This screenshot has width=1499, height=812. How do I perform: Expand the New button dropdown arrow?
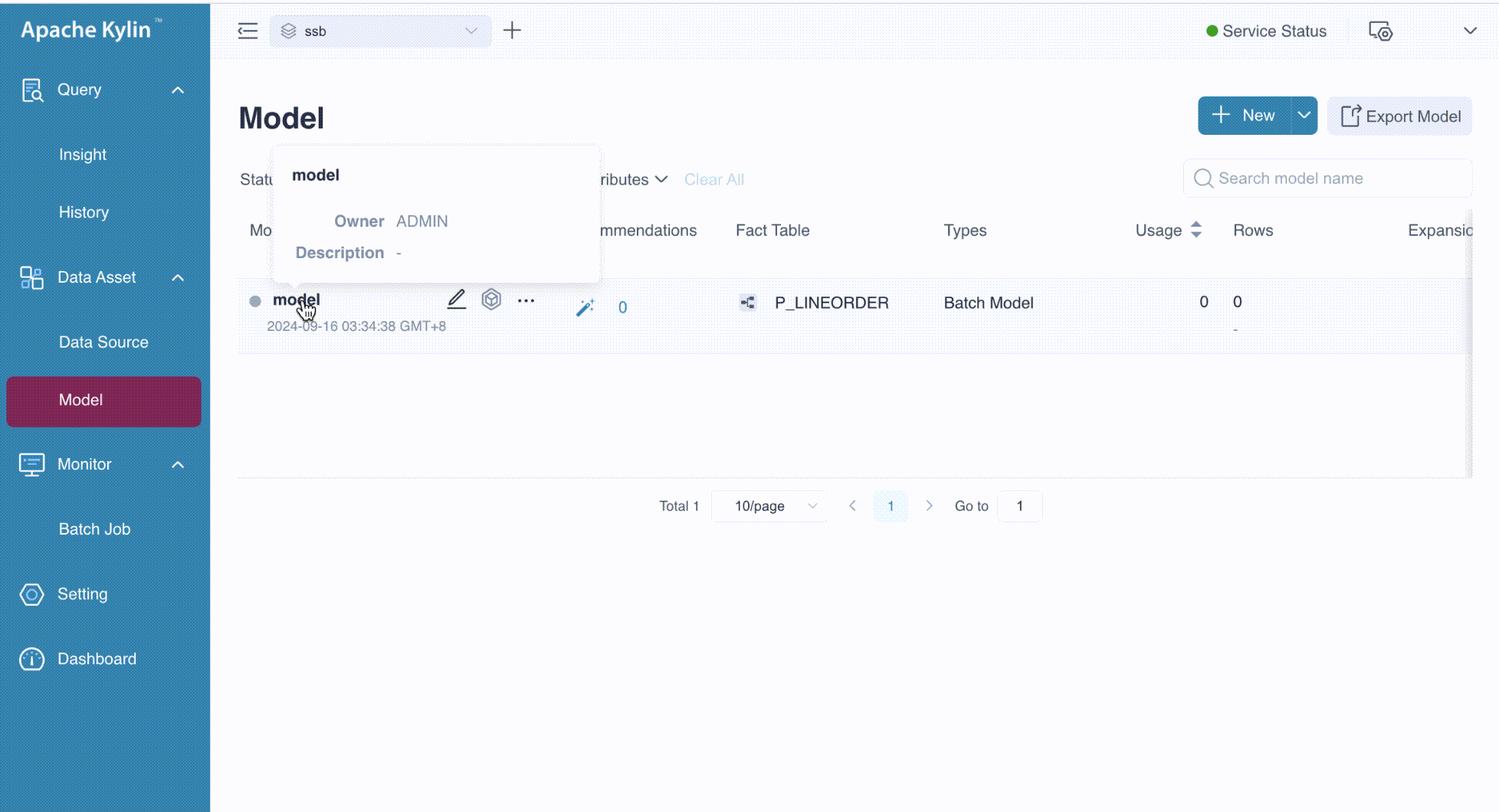(1304, 116)
